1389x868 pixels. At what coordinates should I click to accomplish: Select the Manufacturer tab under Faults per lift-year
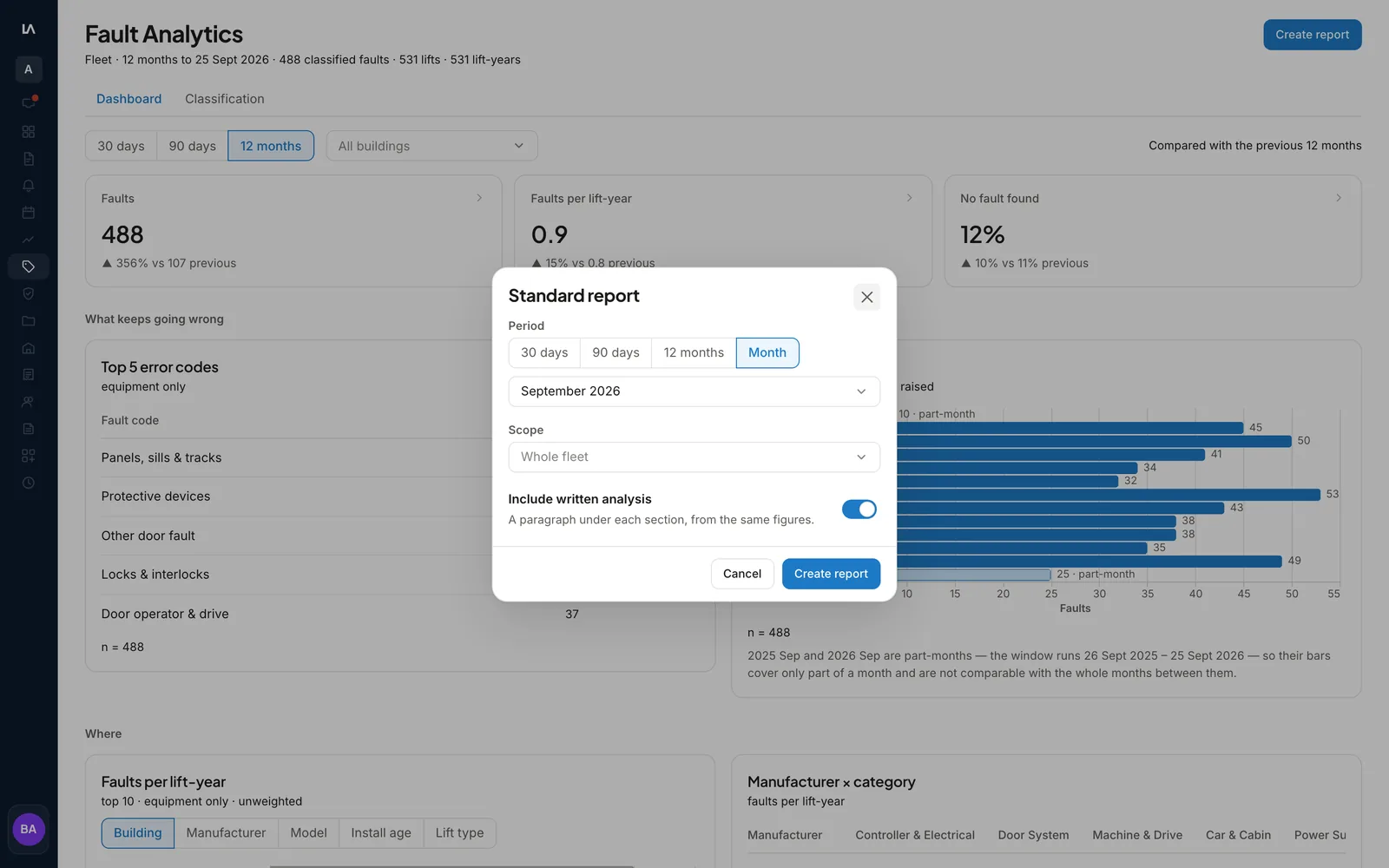(x=226, y=833)
